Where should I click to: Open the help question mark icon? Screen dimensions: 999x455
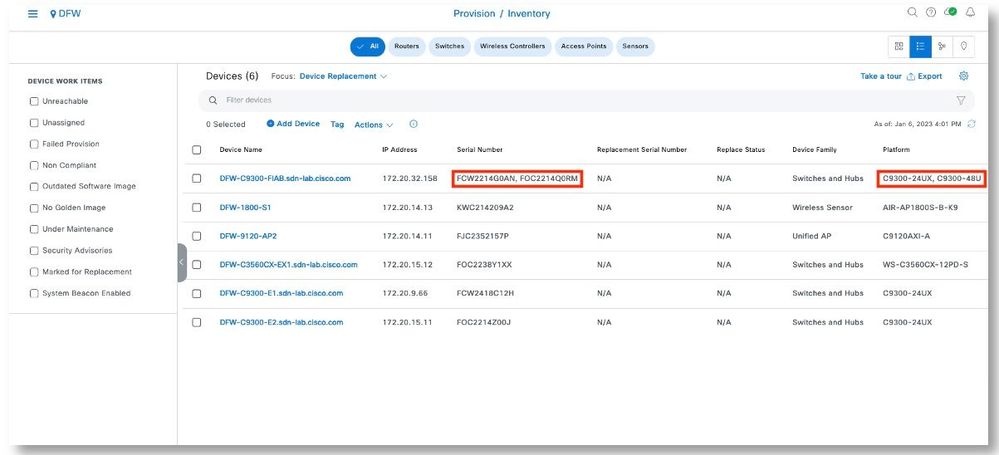point(931,12)
